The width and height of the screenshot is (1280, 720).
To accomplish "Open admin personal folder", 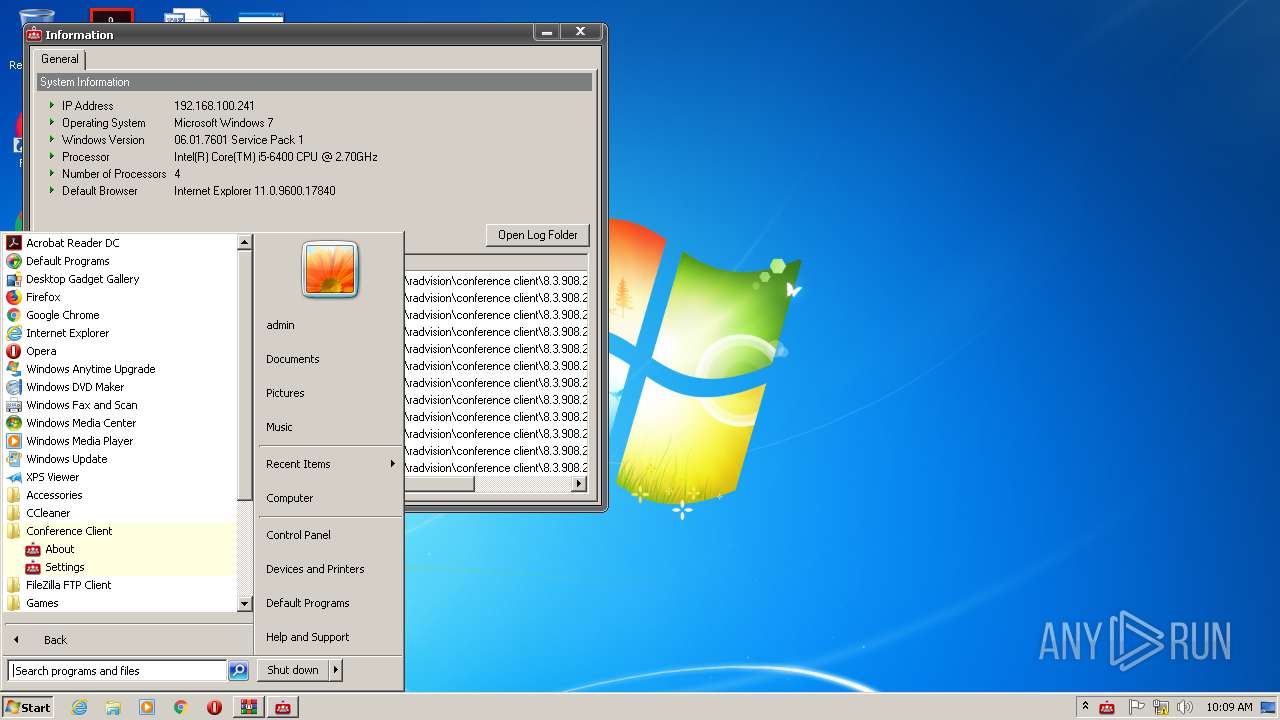I will coord(280,325).
